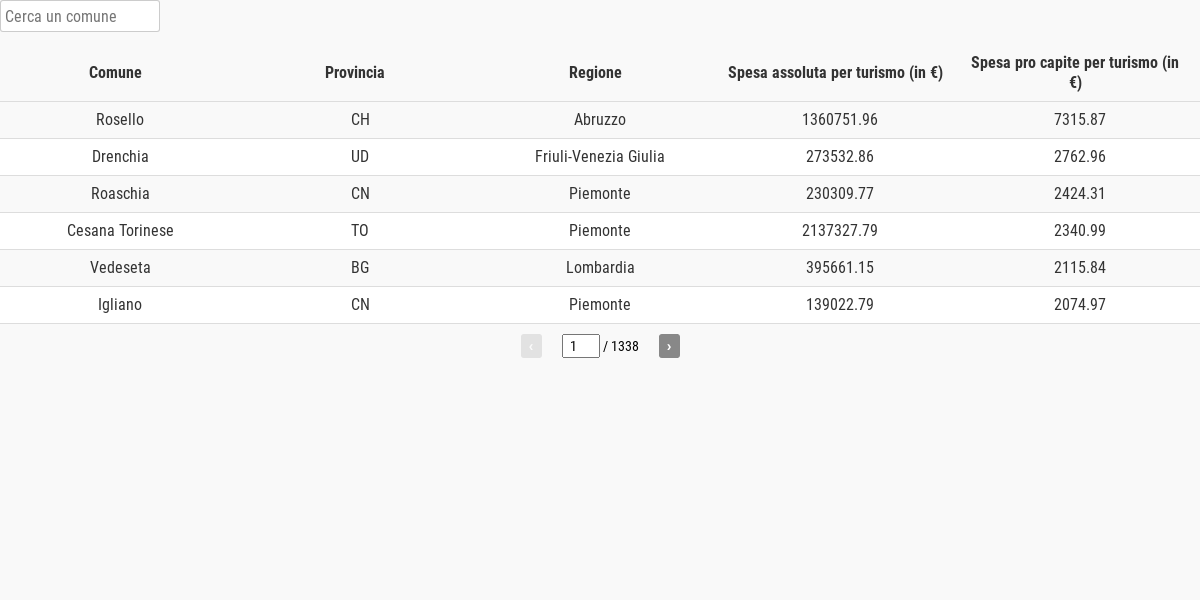
Task: Click the 2137327.79 spesa value
Action: (840, 231)
